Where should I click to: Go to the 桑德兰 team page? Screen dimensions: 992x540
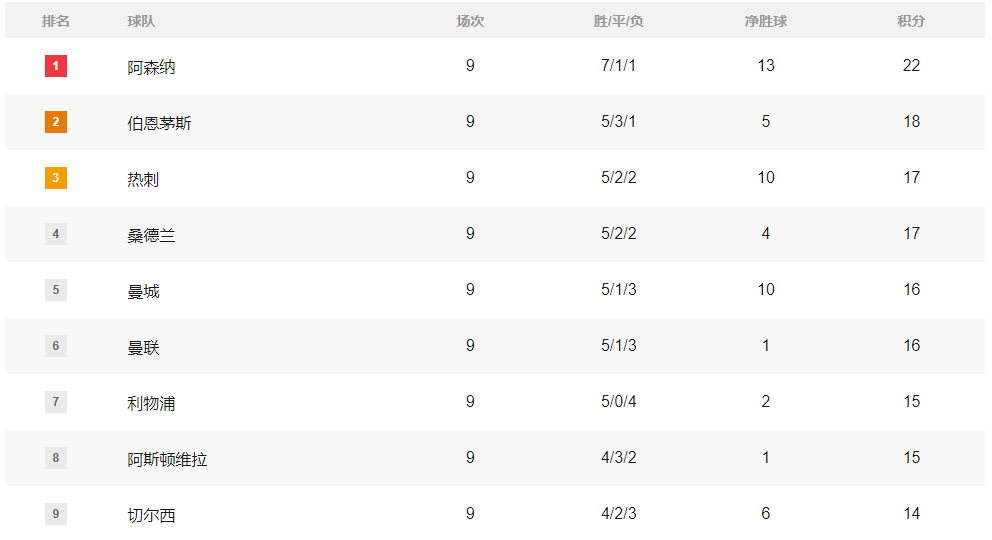pos(151,236)
